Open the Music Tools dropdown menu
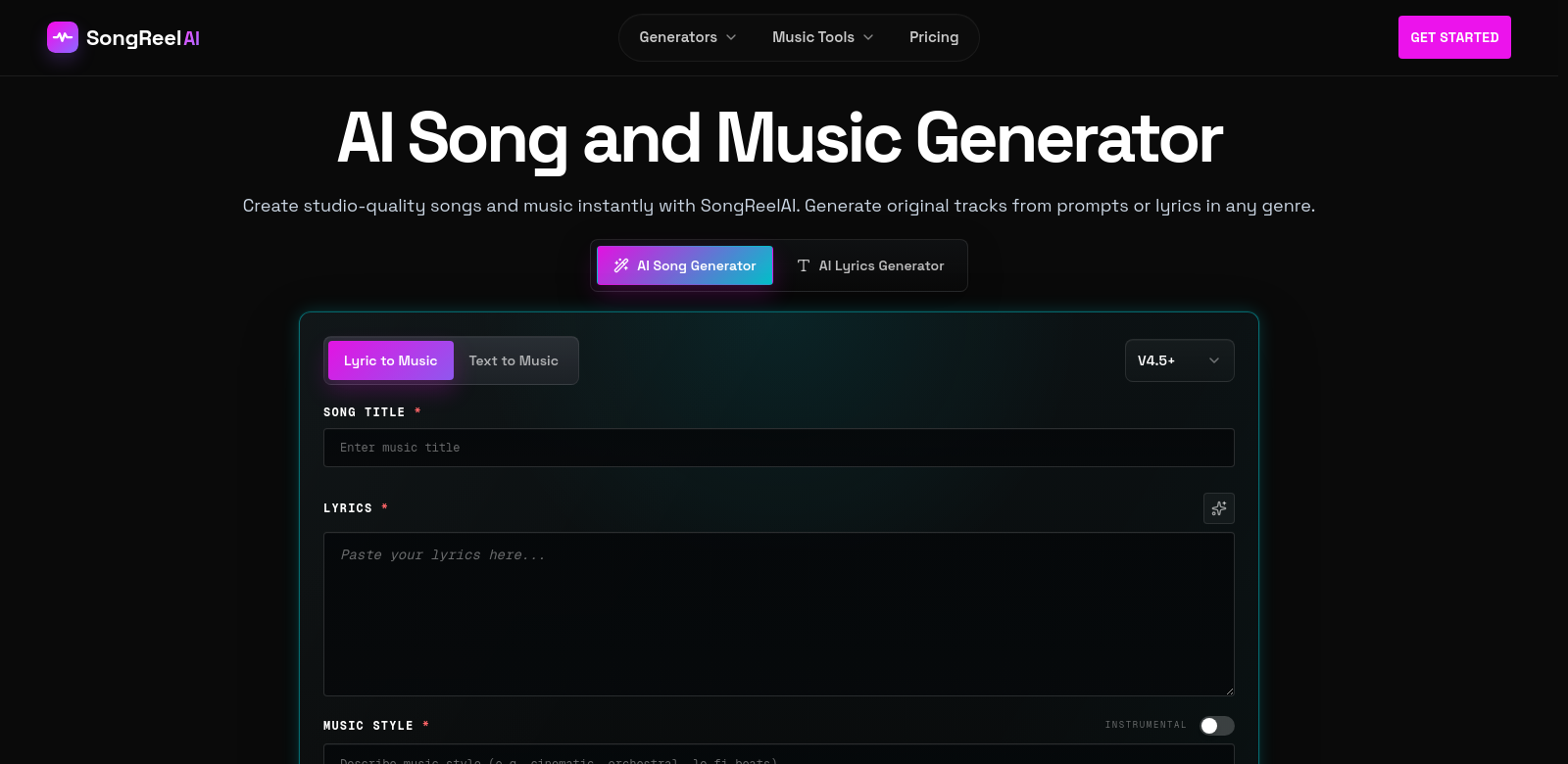 click(x=822, y=37)
